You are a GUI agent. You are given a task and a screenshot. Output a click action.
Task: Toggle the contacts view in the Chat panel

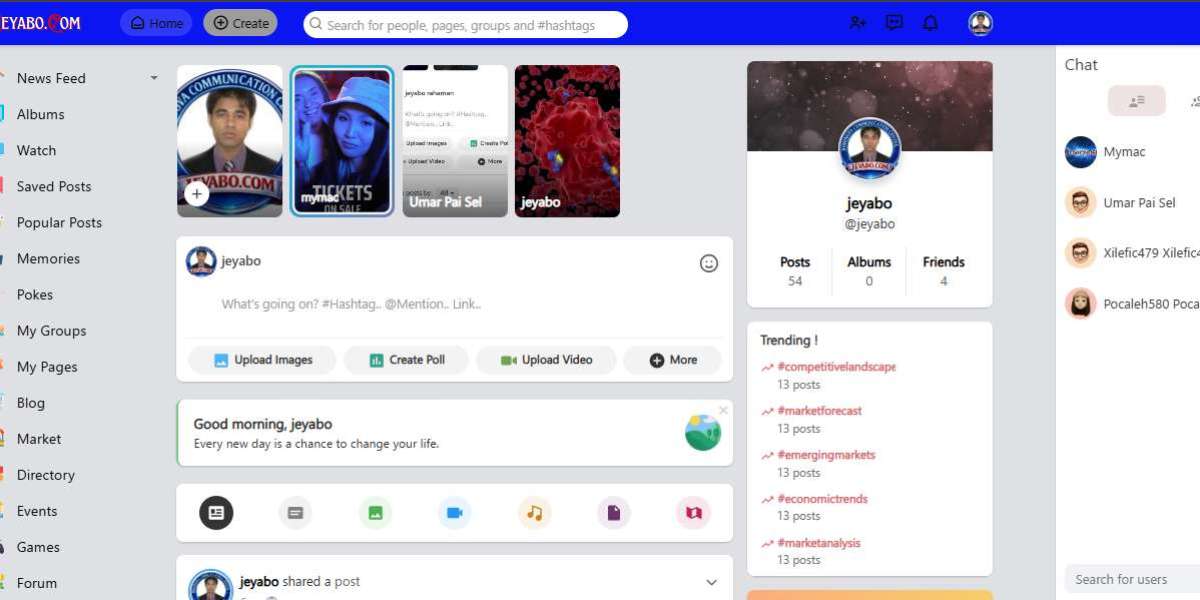coord(1137,100)
